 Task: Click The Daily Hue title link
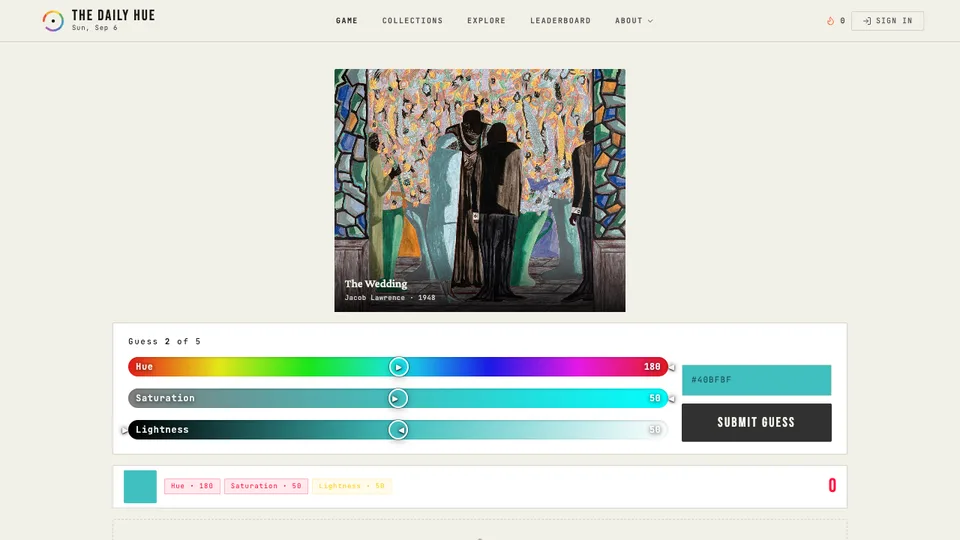[113, 15]
